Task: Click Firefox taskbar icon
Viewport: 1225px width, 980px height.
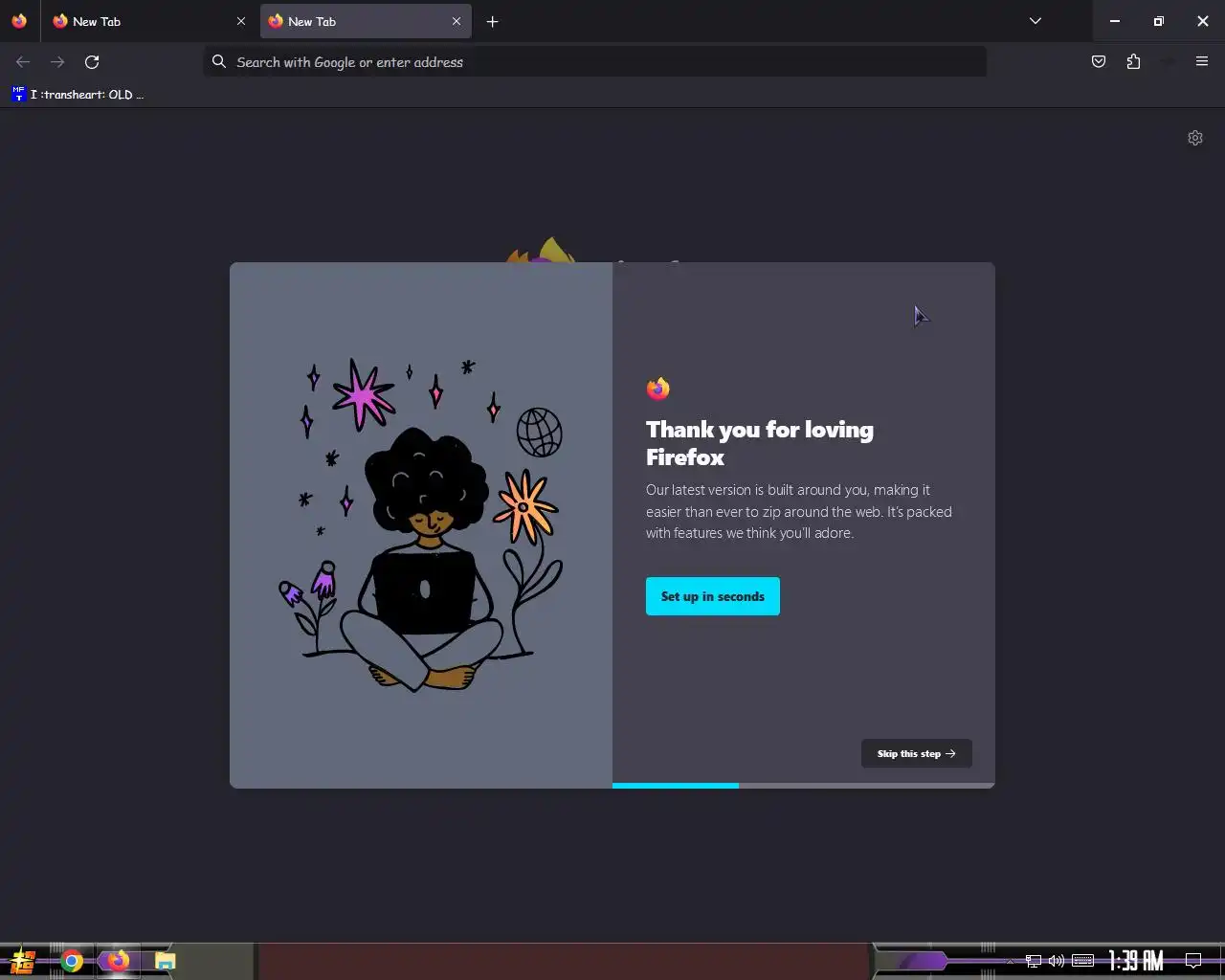Action: (118, 961)
